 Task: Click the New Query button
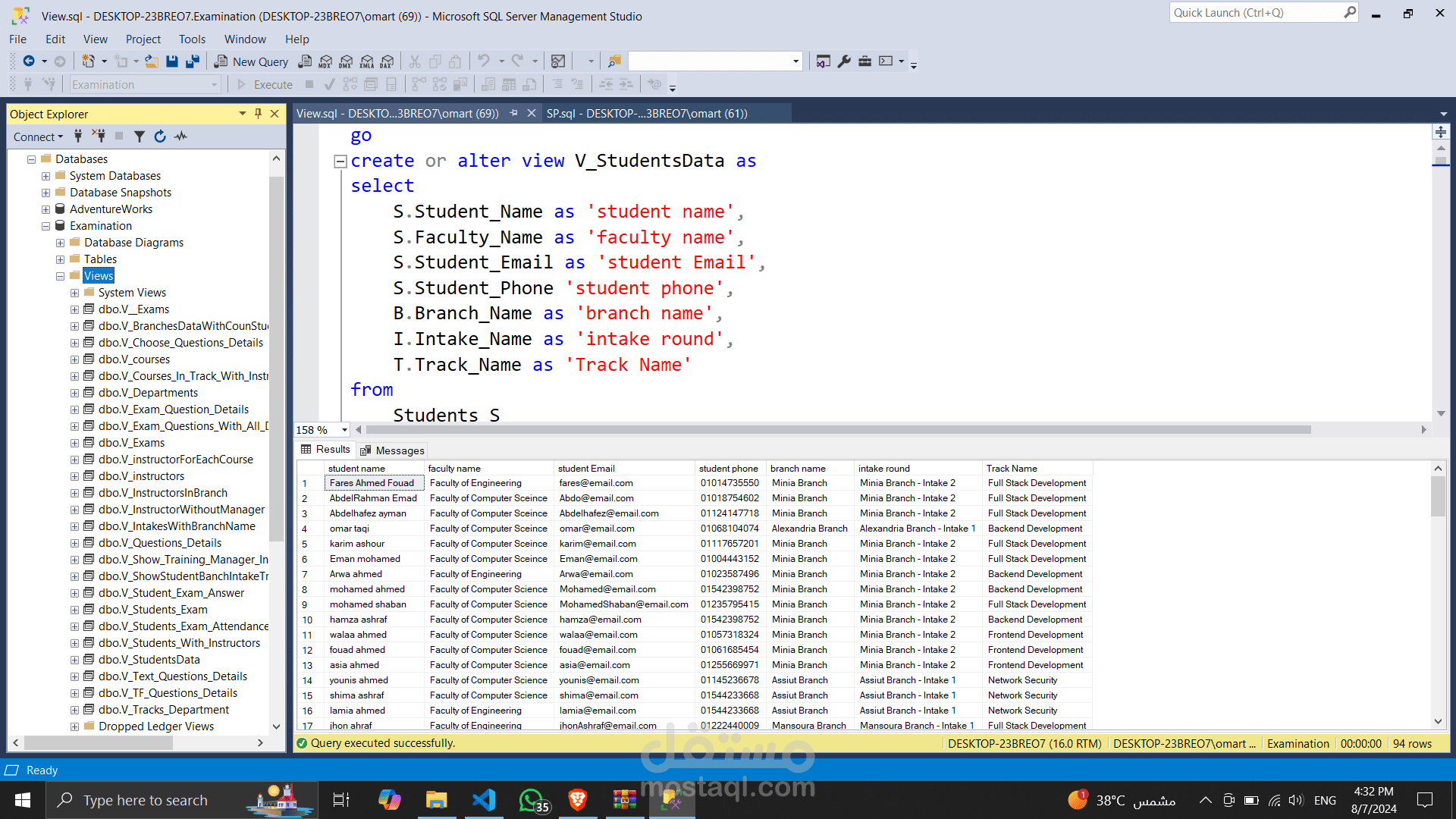point(251,61)
